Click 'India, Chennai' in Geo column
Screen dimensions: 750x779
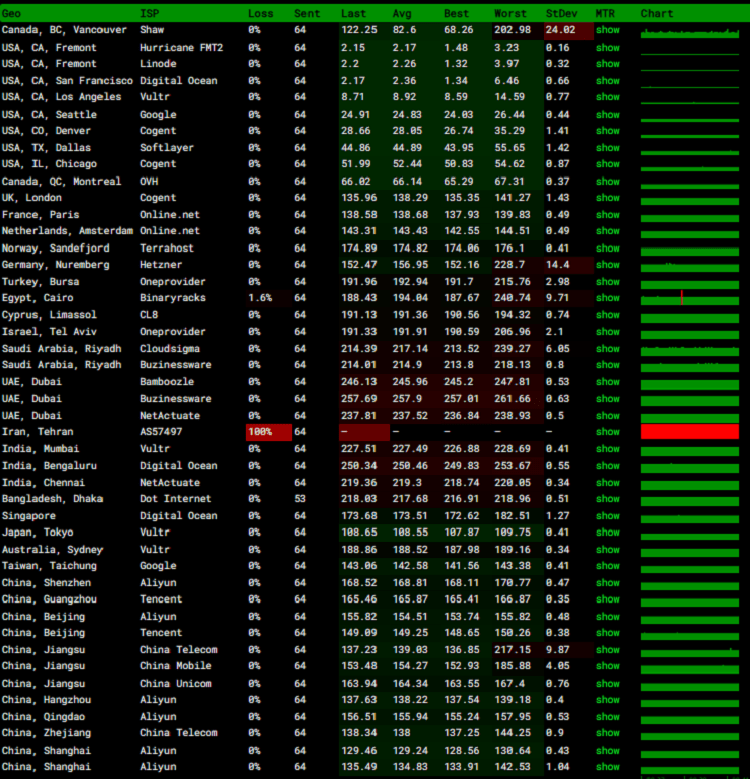click(x=43, y=483)
